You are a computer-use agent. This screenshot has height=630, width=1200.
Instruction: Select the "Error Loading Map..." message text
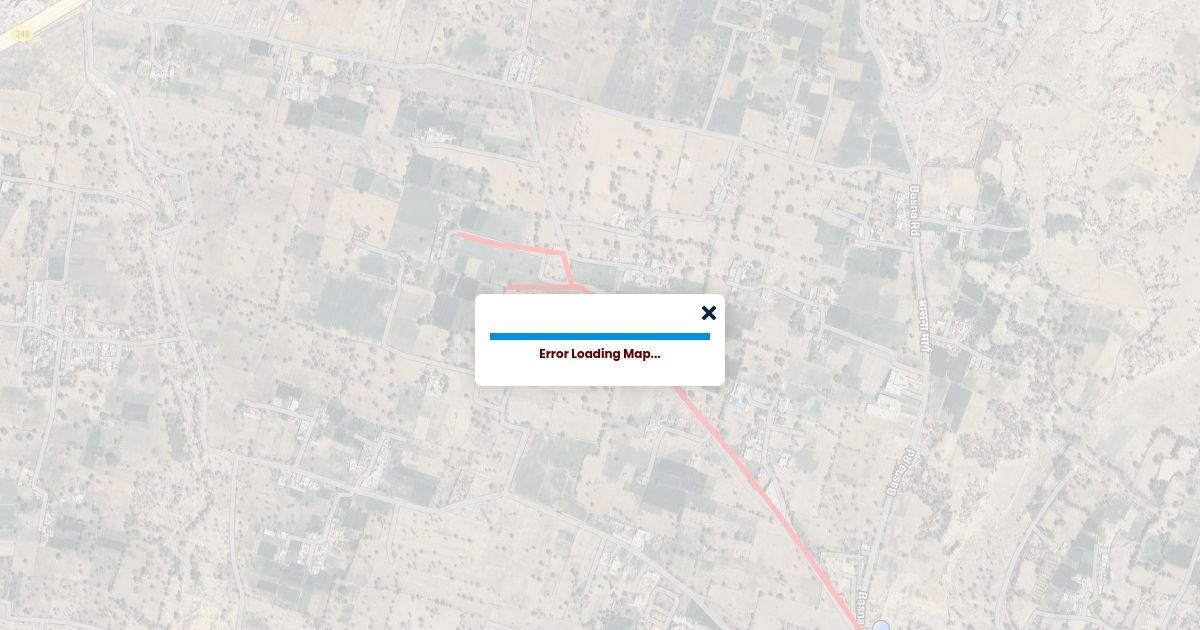(600, 354)
